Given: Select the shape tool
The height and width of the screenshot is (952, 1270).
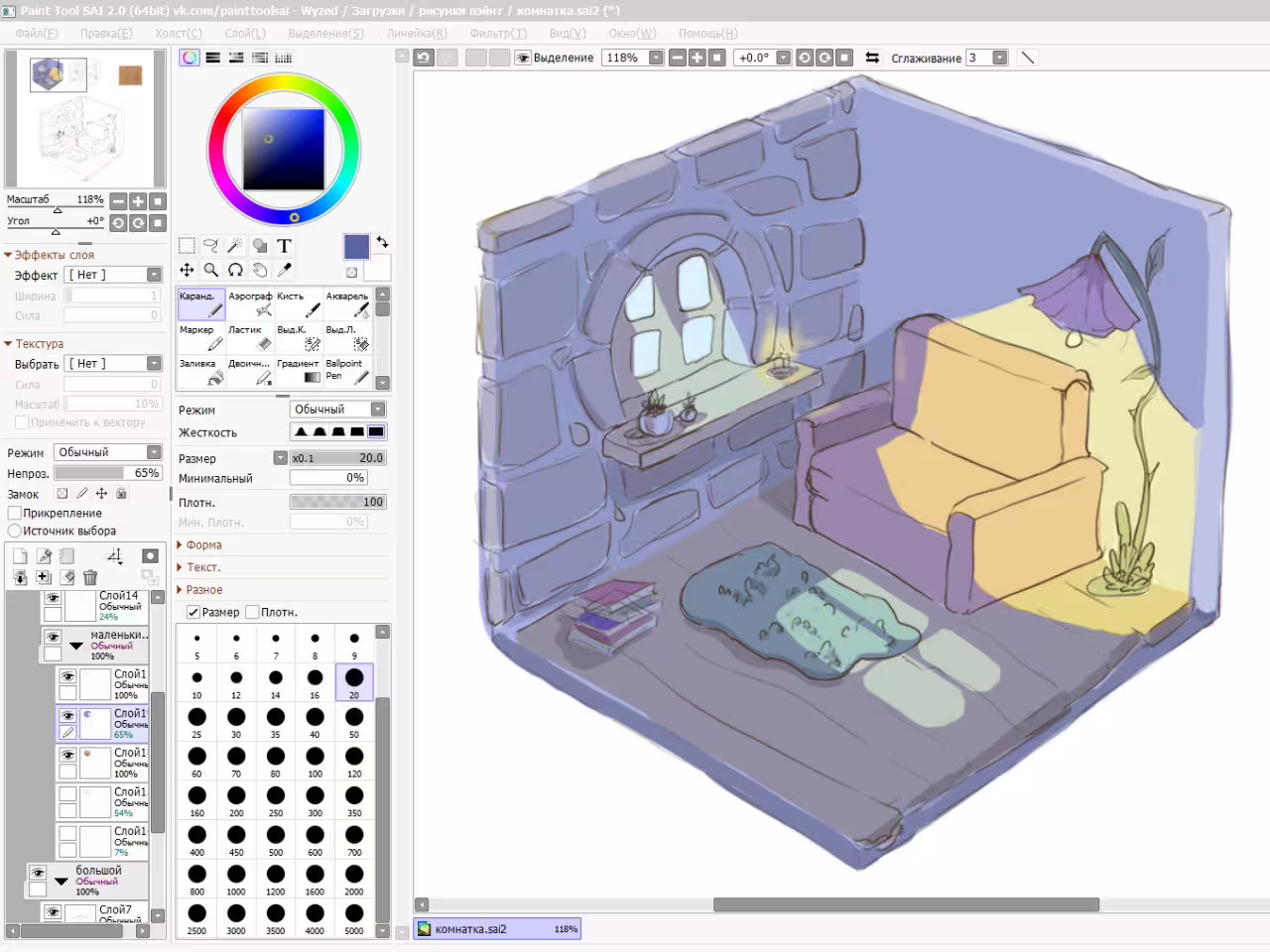Looking at the screenshot, I should point(260,246).
